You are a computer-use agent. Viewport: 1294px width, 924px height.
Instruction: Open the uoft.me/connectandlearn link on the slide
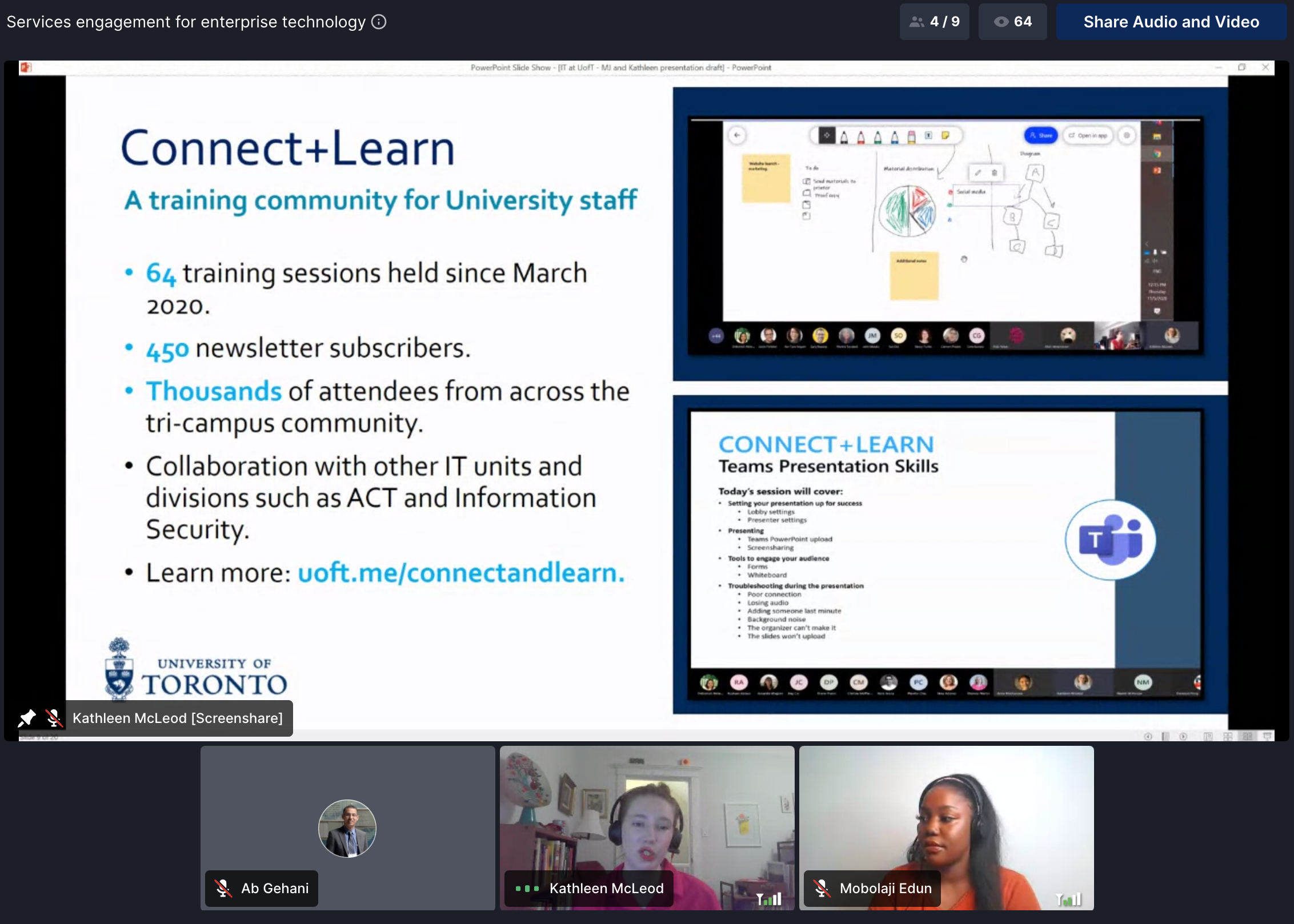pyautogui.click(x=461, y=572)
